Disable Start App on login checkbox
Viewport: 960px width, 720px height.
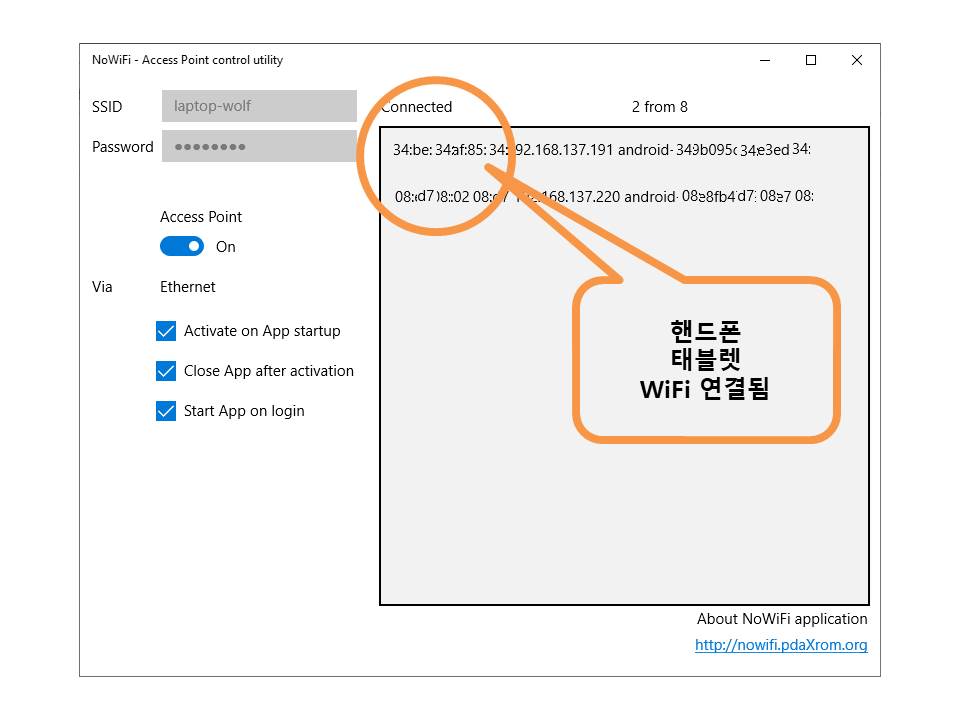pos(166,411)
